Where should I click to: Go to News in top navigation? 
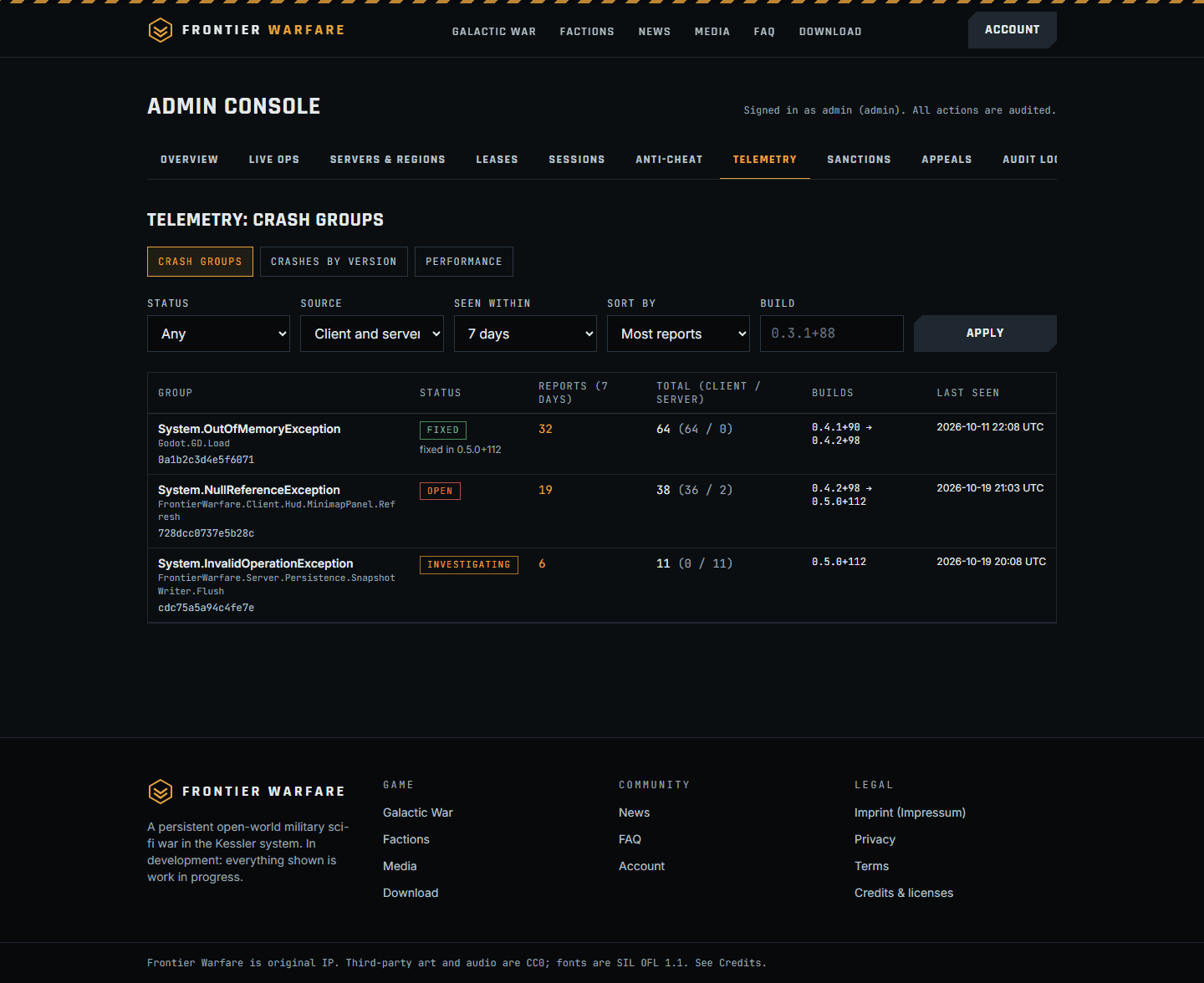click(655, 32)
